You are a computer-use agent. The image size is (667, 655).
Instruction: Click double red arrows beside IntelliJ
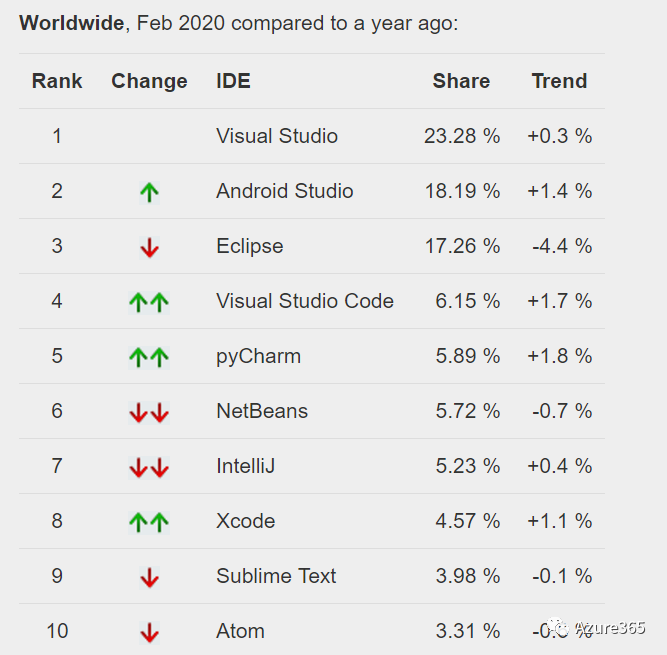coord(149,467)
